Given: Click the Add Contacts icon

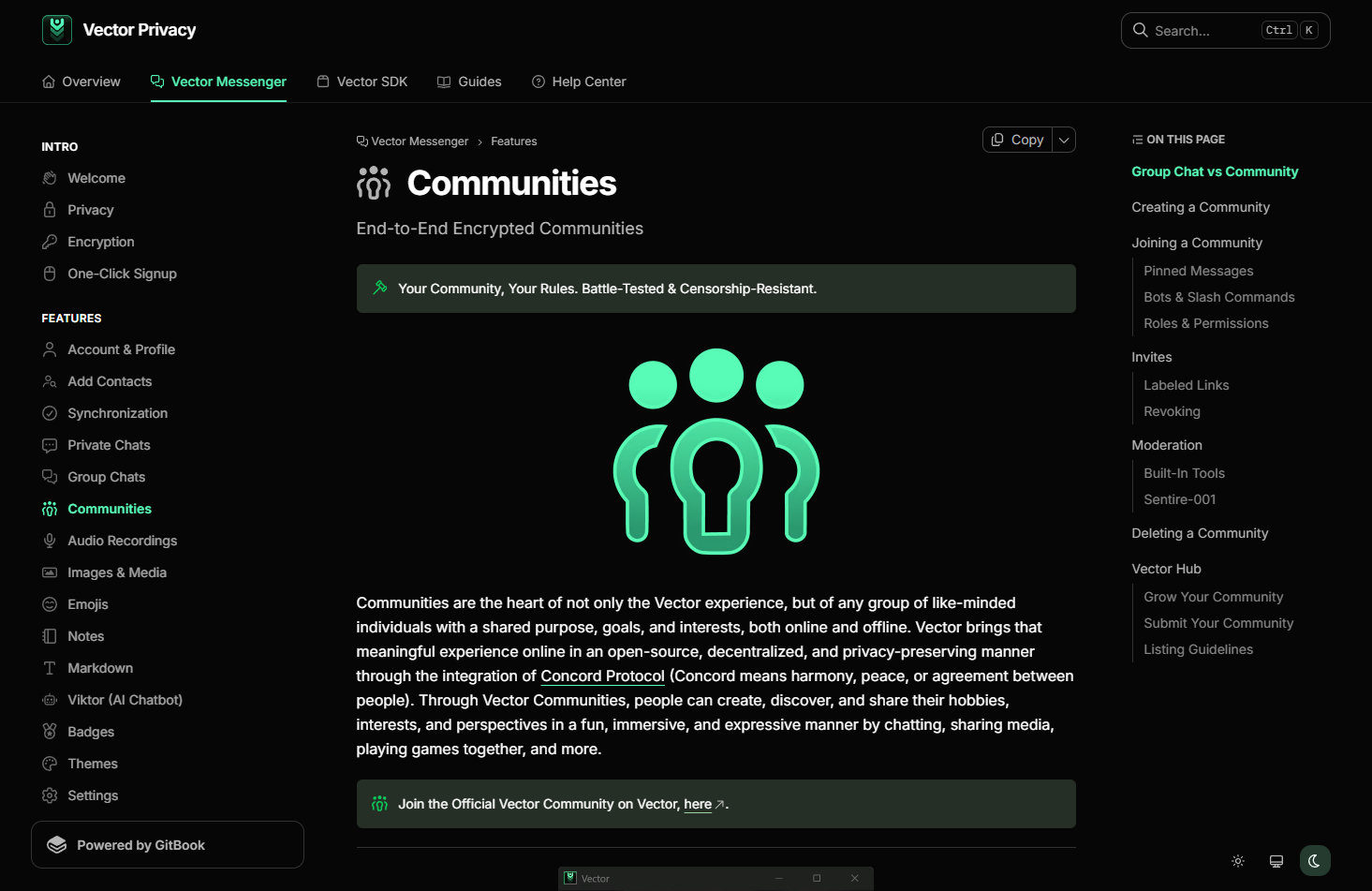Looking at the screenshot, I should click(x=50, y=381).
